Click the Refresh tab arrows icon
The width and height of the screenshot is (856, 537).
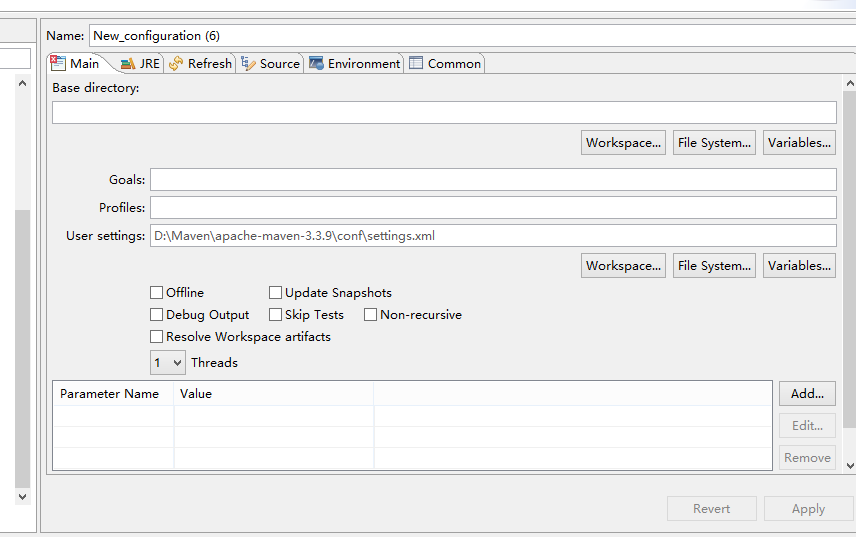176,64
